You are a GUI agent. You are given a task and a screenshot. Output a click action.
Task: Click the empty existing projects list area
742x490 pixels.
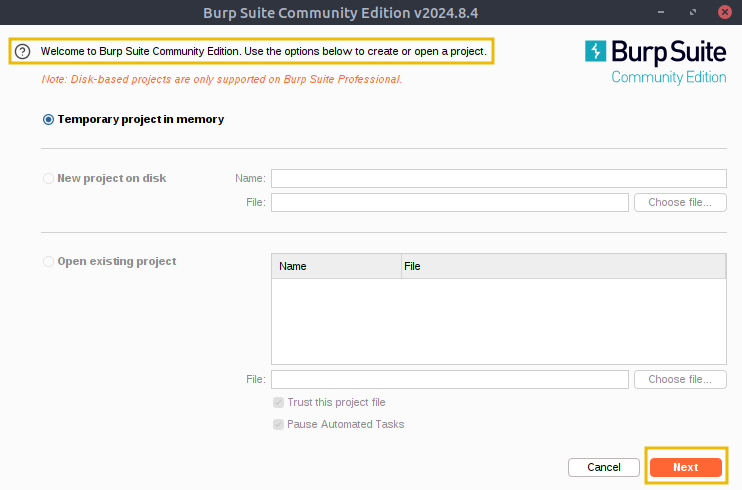coord(499,321)
